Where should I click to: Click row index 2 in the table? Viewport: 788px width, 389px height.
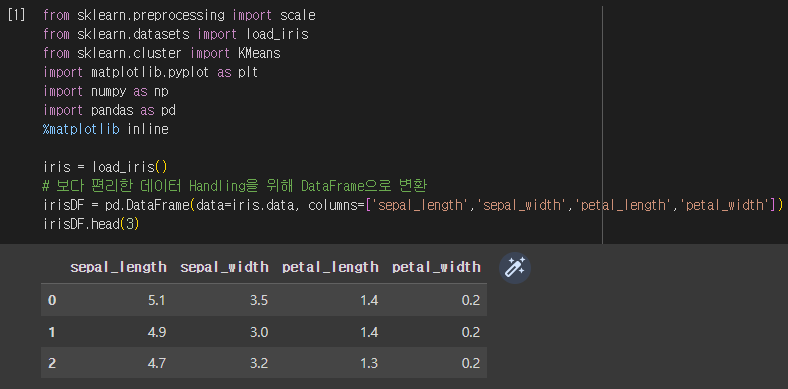click(x=52, y=363)
